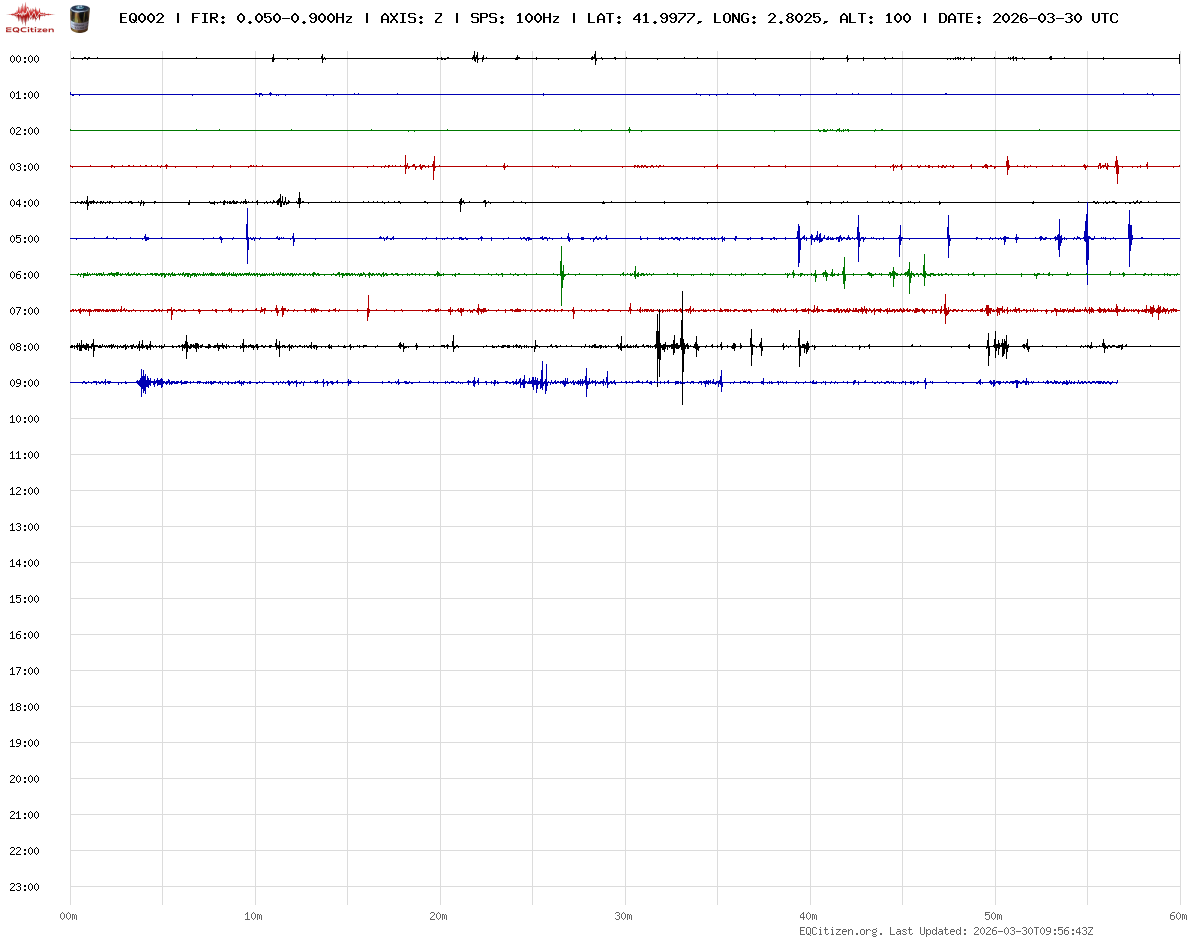The width and height of the screenshot is (1200, 940).
Task: Select the 23:00 hour row label
Action: pyautogui.click(x=24, y=887)
